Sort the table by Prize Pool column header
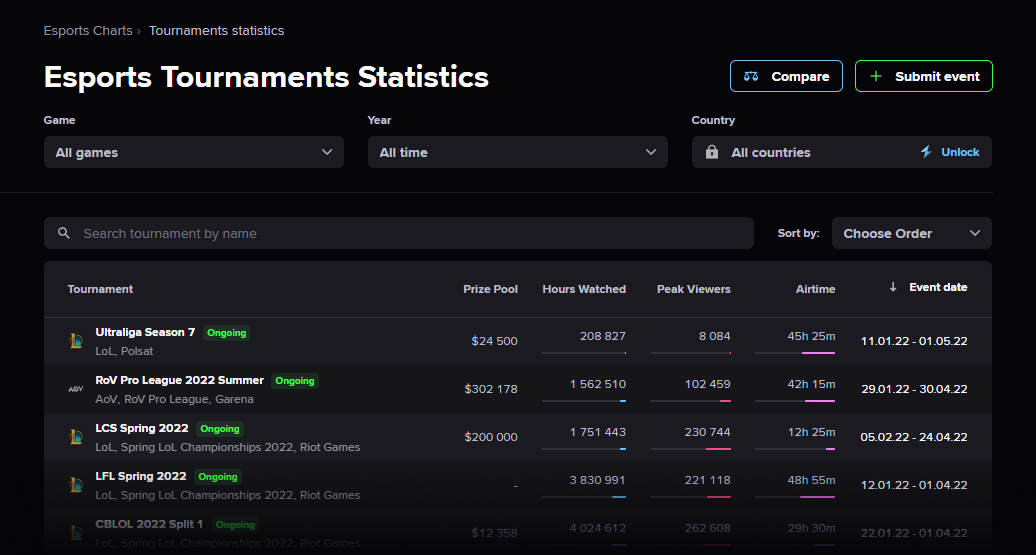 tap(490, 289)
